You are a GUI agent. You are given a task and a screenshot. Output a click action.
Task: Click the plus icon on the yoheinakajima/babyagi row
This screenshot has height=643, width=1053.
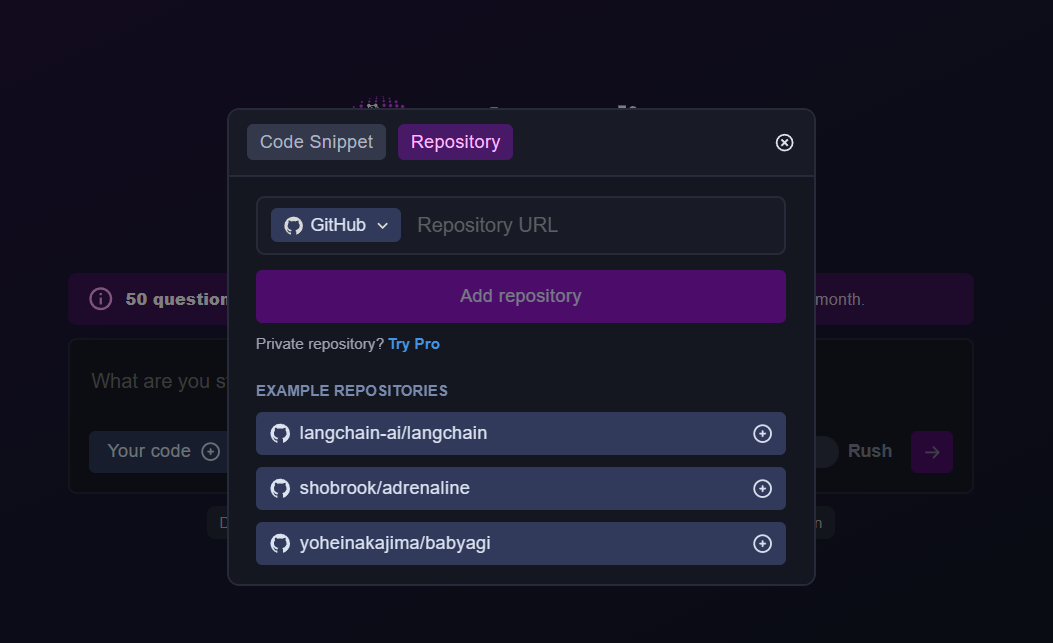point(762,544)
